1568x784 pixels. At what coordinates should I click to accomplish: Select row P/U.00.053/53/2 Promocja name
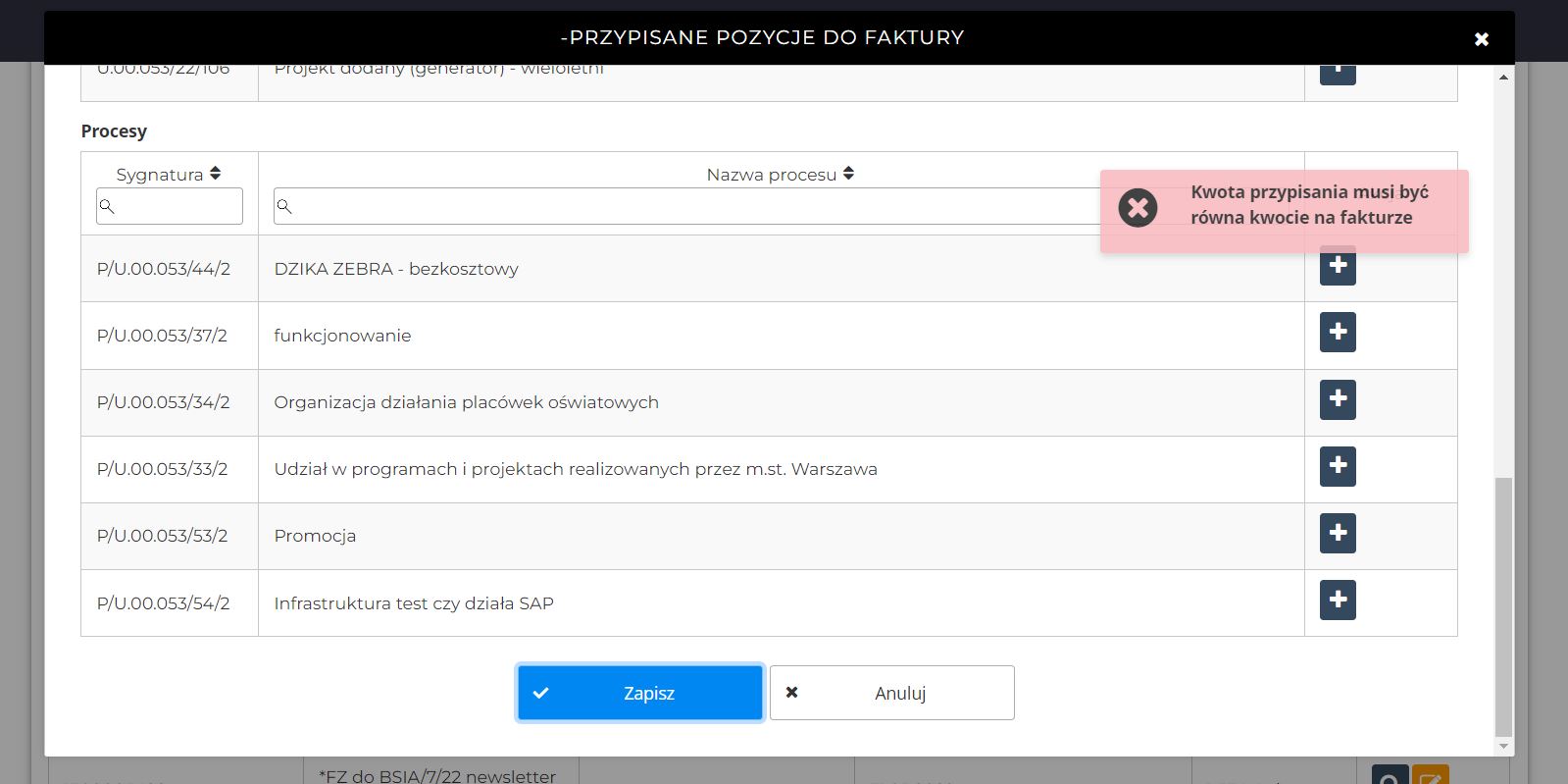click(x=315, y=536)
